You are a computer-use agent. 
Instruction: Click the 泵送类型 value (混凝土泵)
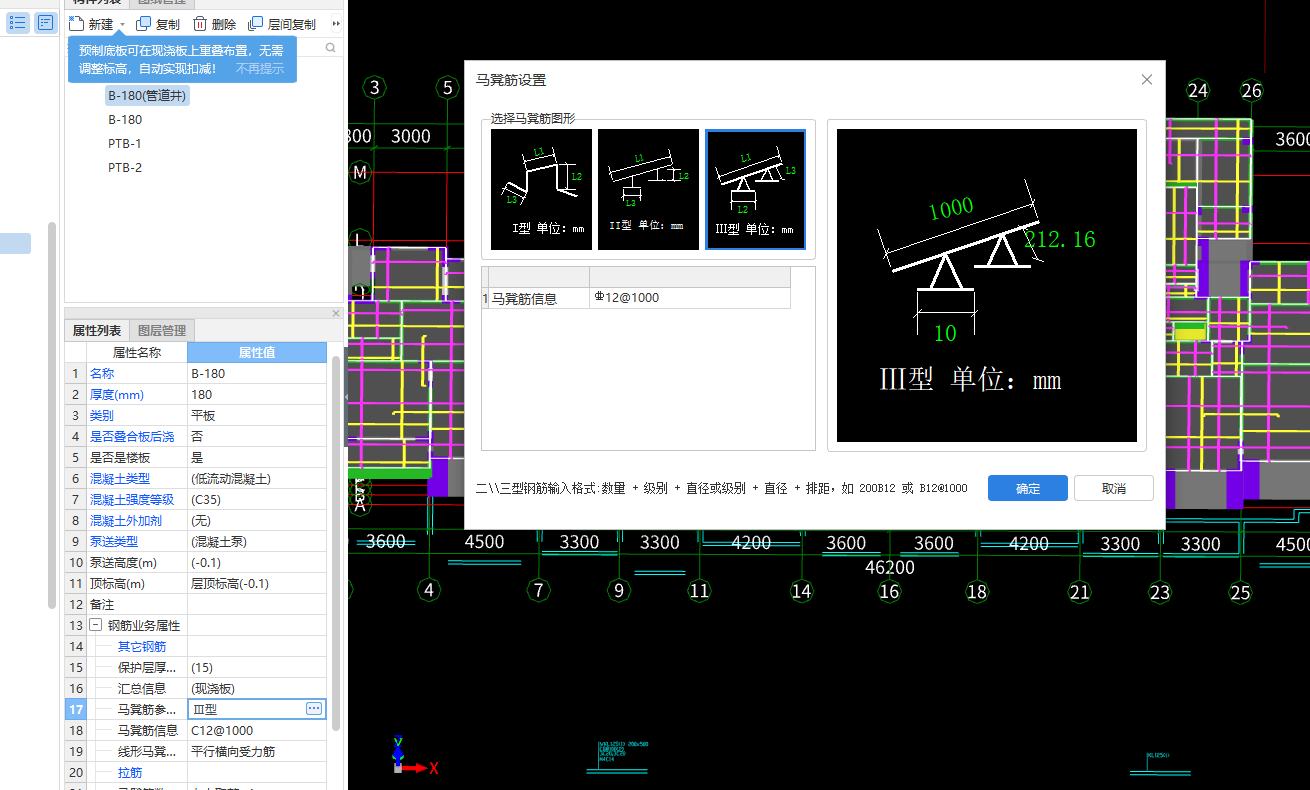tap(256, 541)
